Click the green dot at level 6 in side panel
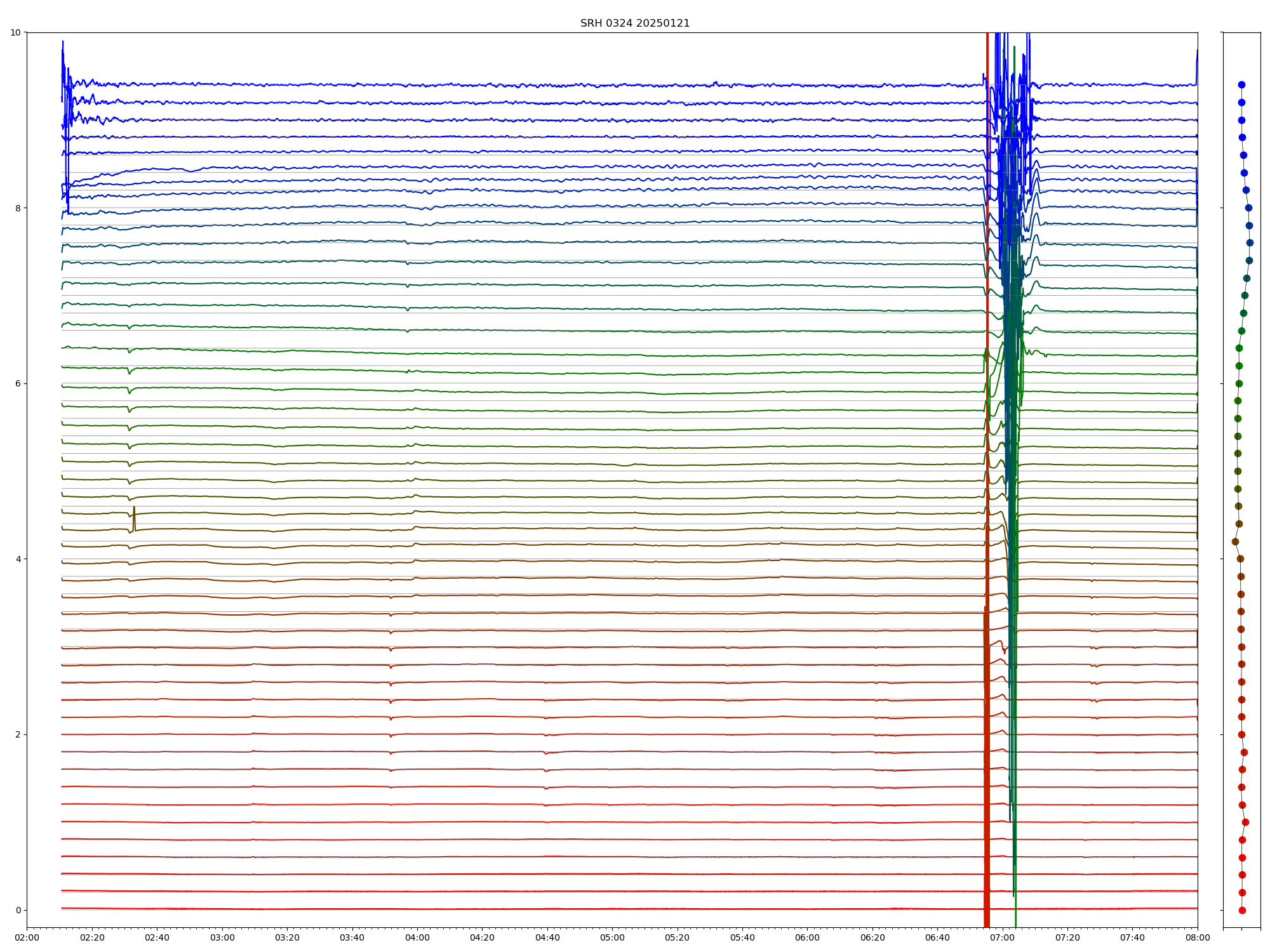The image size is (1270, 952). (x=1239, y=383)
